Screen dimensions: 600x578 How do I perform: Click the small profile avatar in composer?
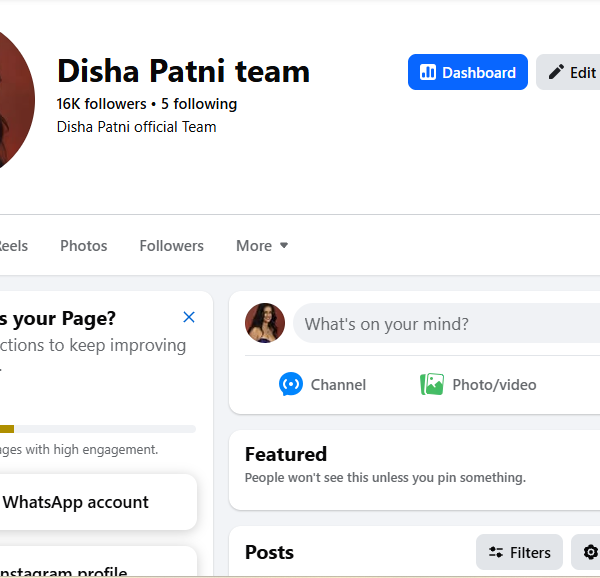(x=265, y=323)
